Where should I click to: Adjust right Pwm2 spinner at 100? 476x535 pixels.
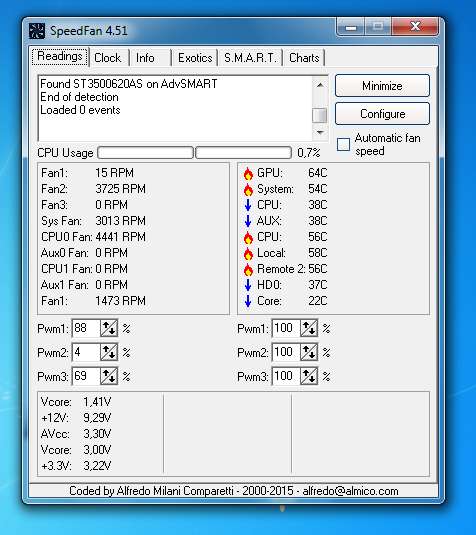[x=309, y=352]
